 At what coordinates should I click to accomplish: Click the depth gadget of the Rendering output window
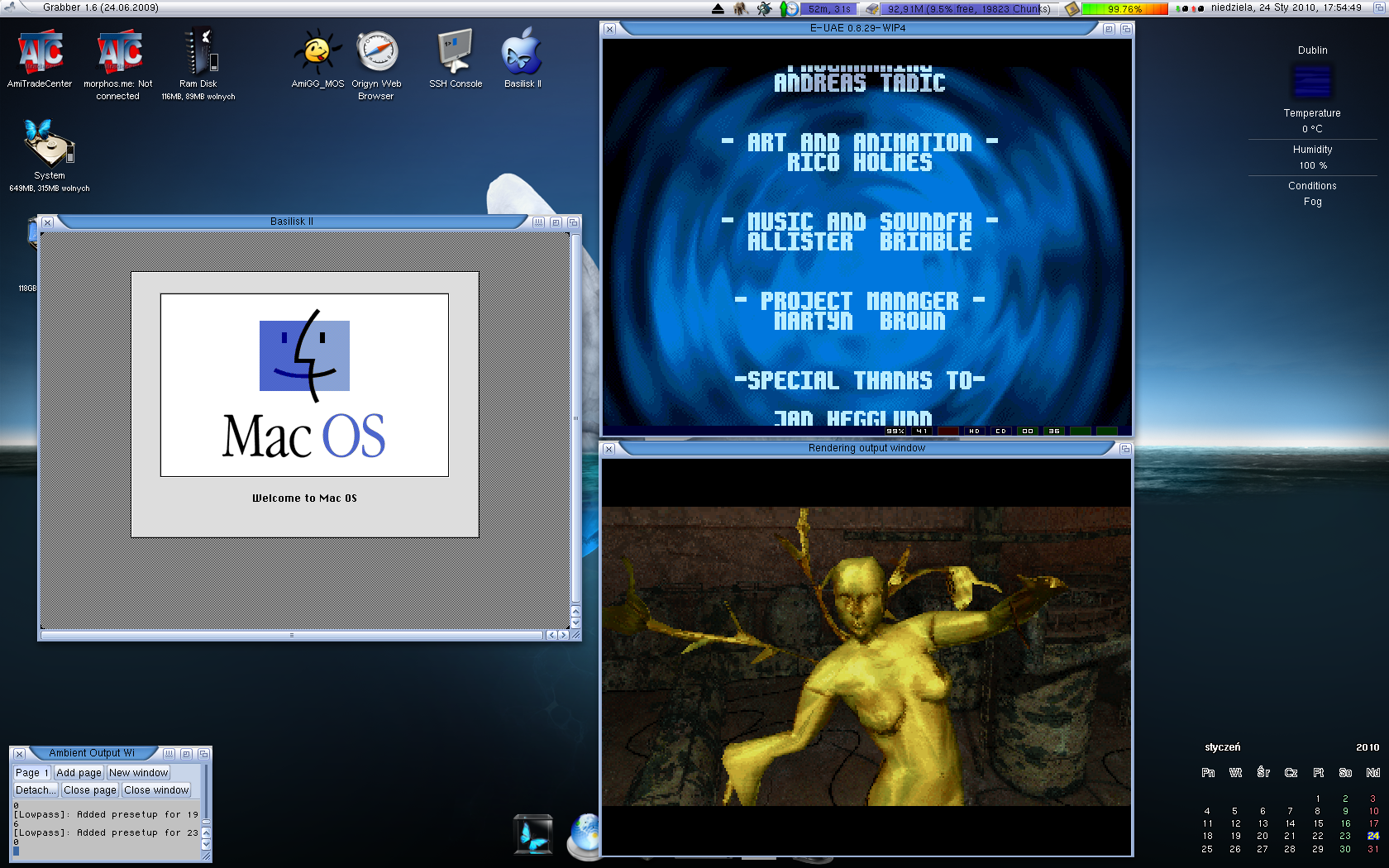(x=1125, y=449)
